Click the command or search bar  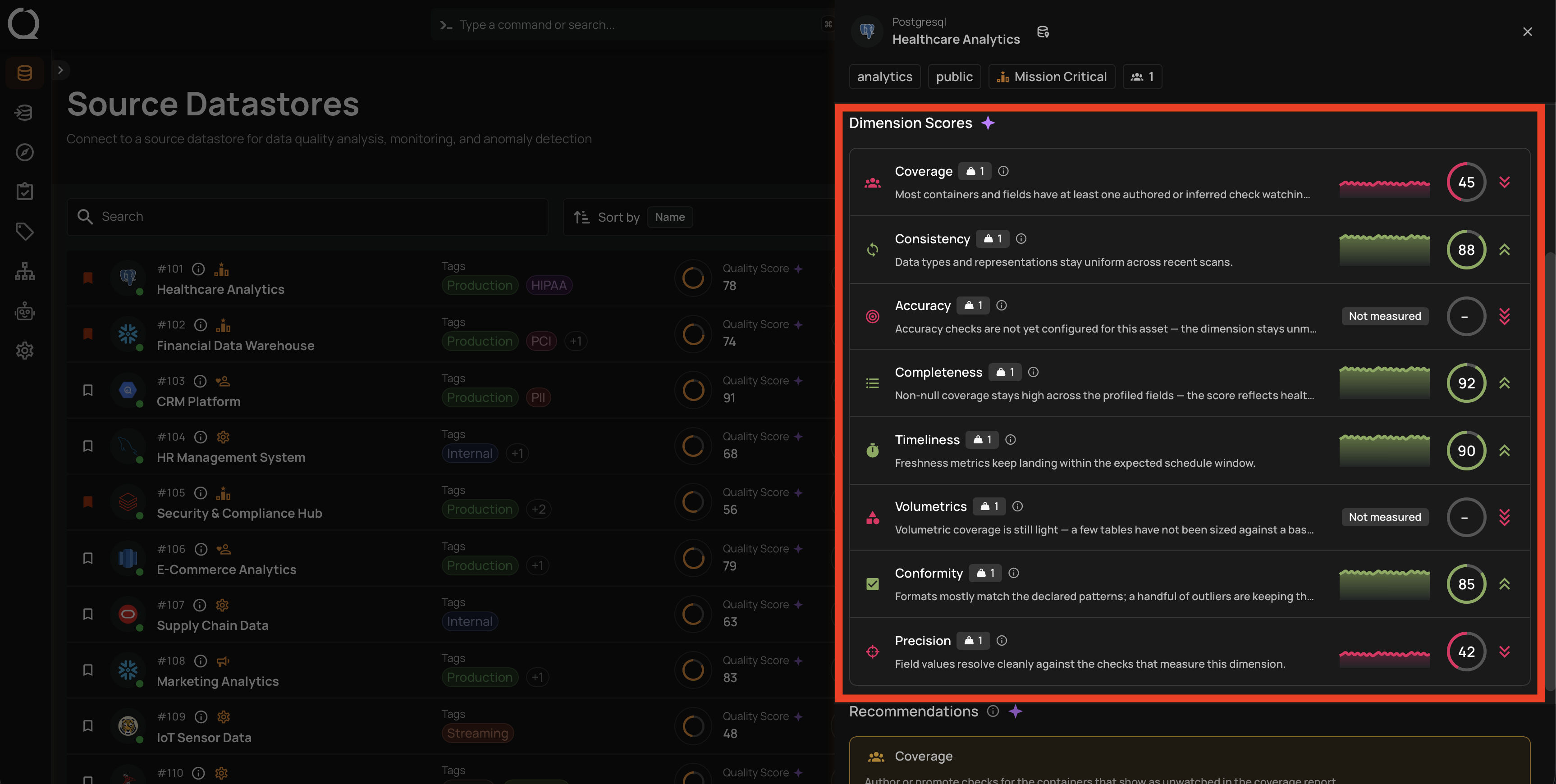coord(633,25)
